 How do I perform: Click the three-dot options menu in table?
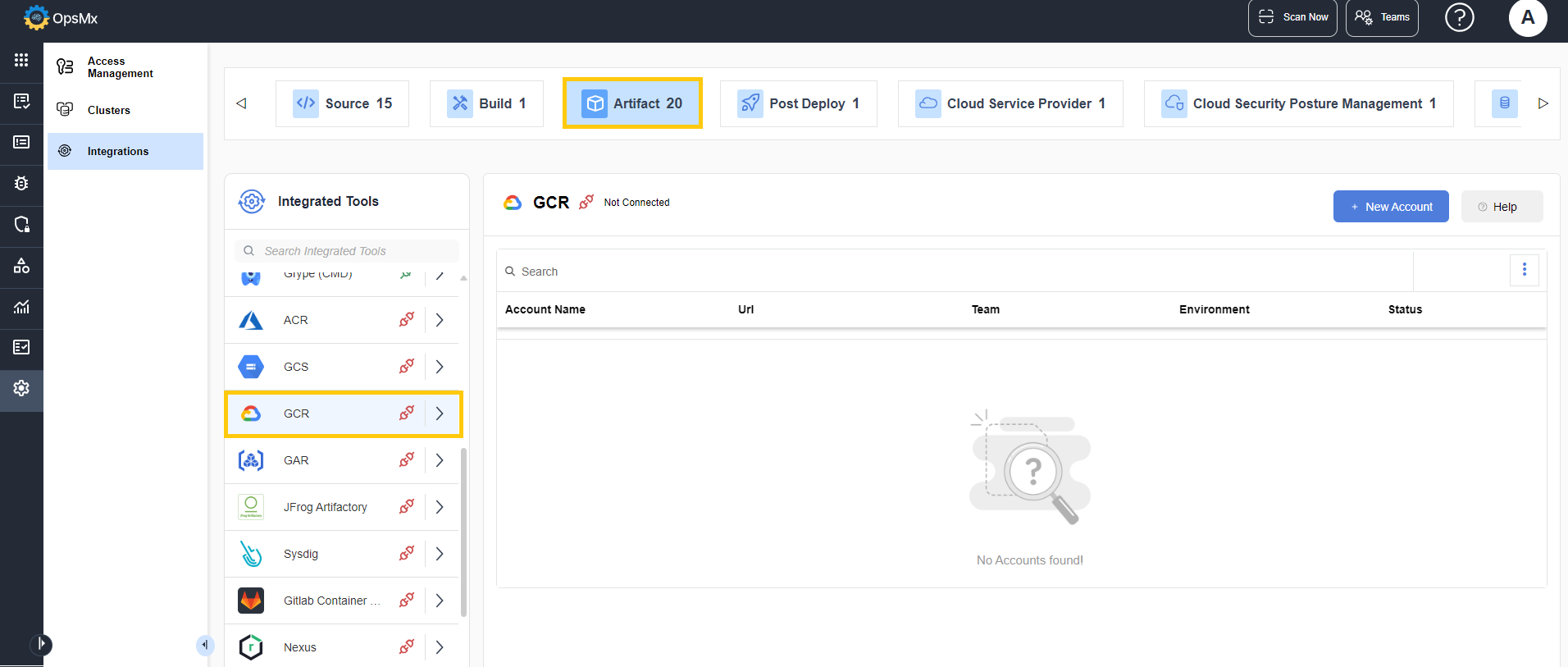pos(1524,270)
